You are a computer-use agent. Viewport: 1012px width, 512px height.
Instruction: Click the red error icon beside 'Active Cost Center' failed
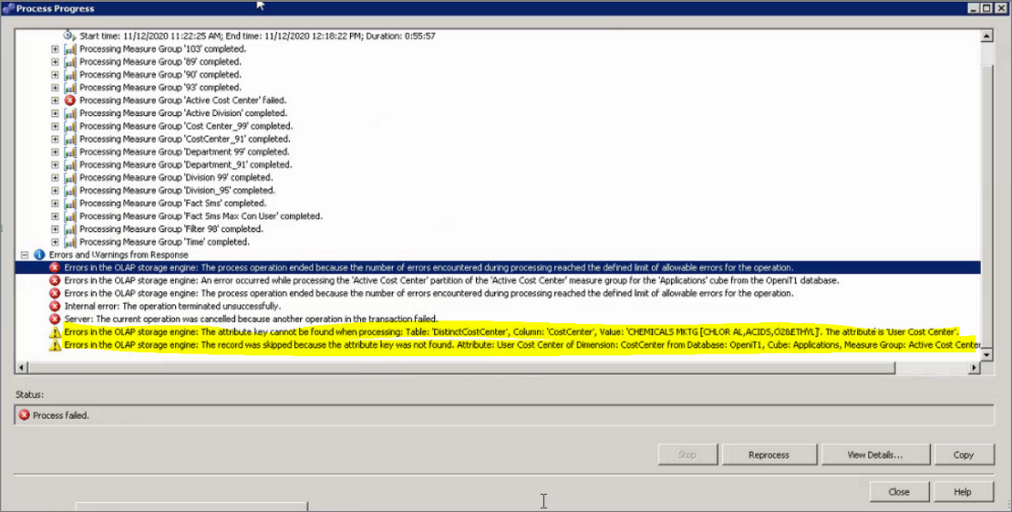(70, 101)
